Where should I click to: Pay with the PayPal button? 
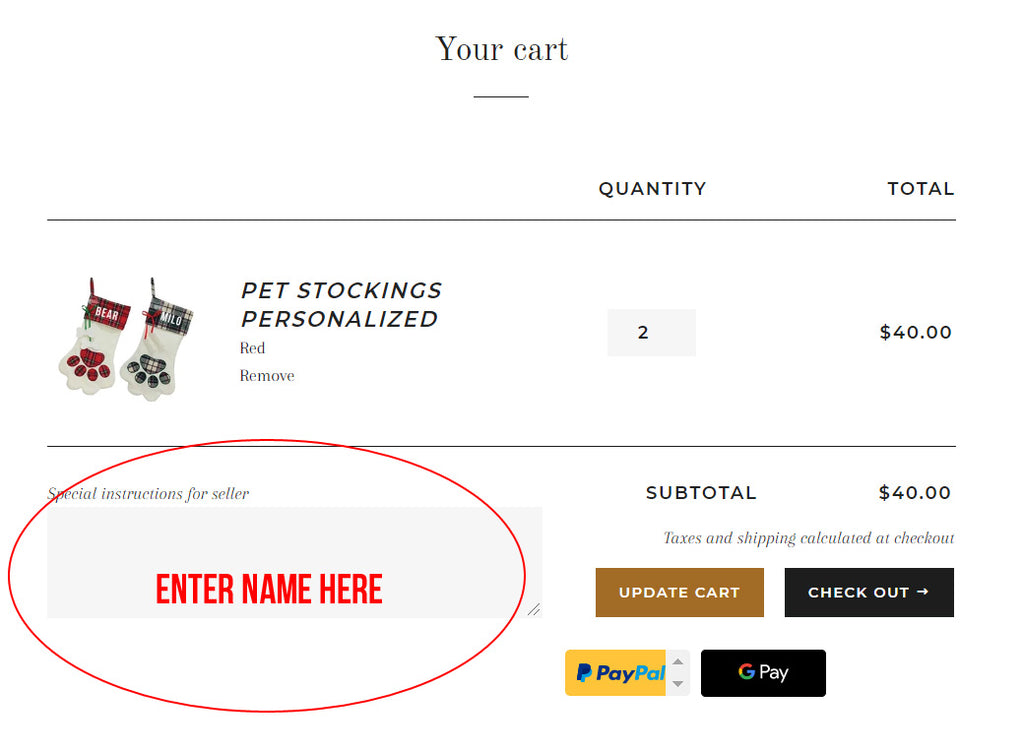(x=615, y=673)
